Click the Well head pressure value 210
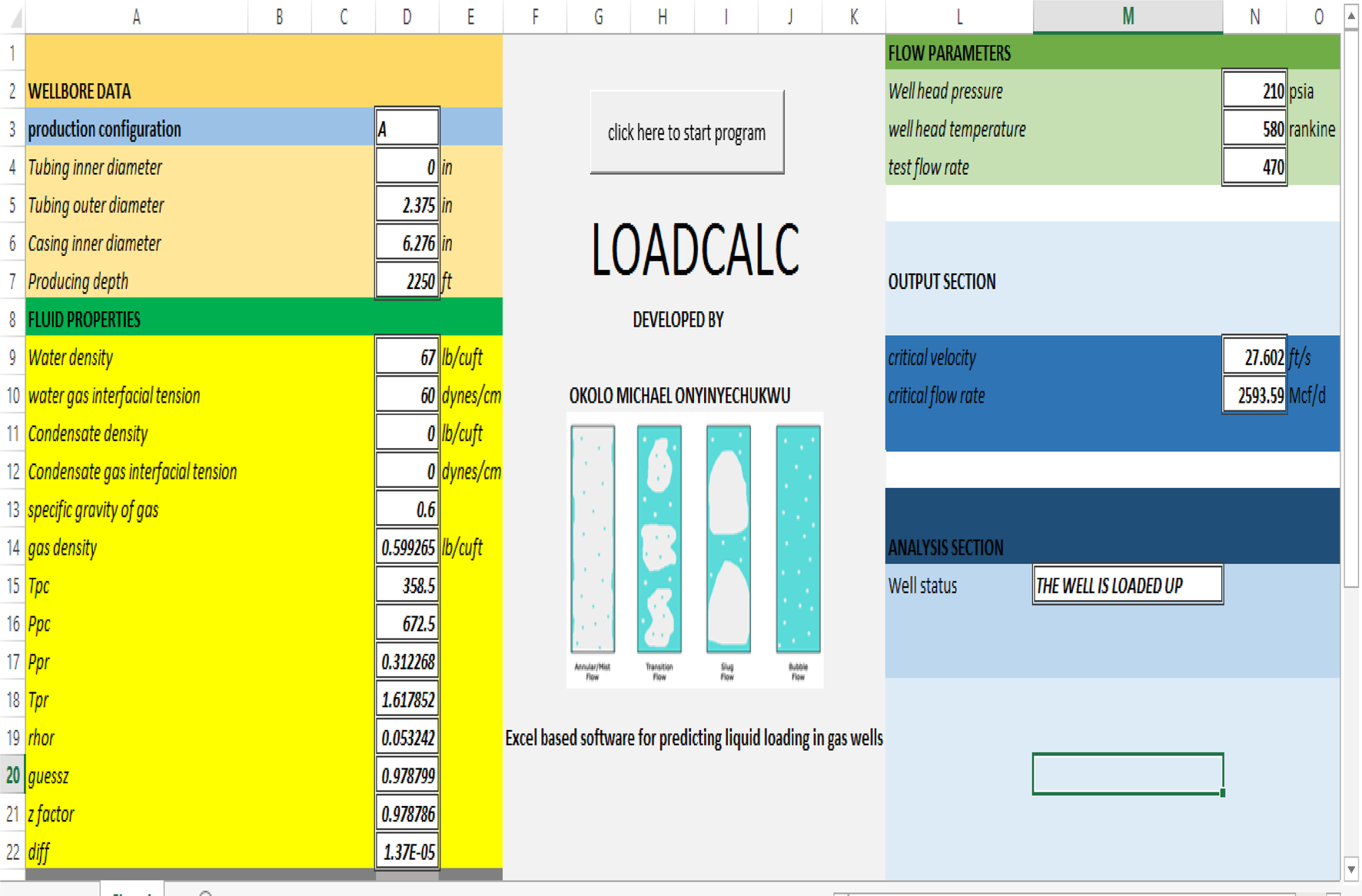 pyautogui.click(x=1253, y=91)
